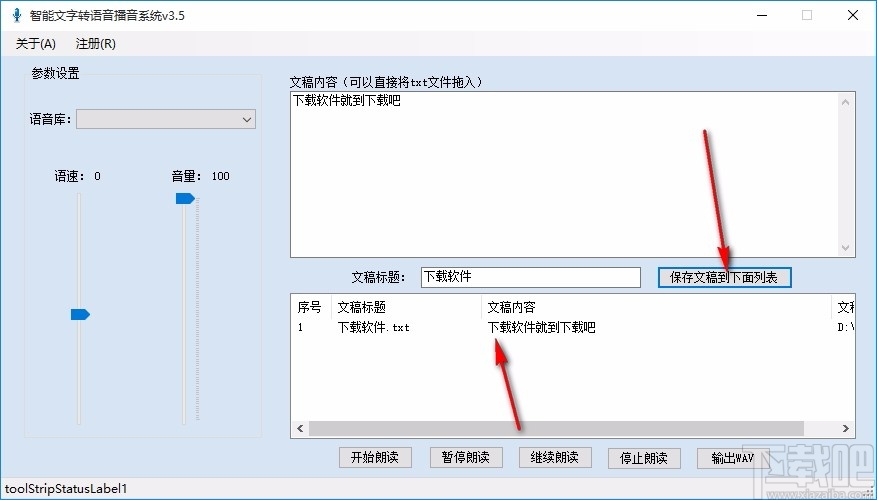Click the 暂停朗读 button
Image resolution: width=877 pixels, height=500 pixels.
pos(465,457)
